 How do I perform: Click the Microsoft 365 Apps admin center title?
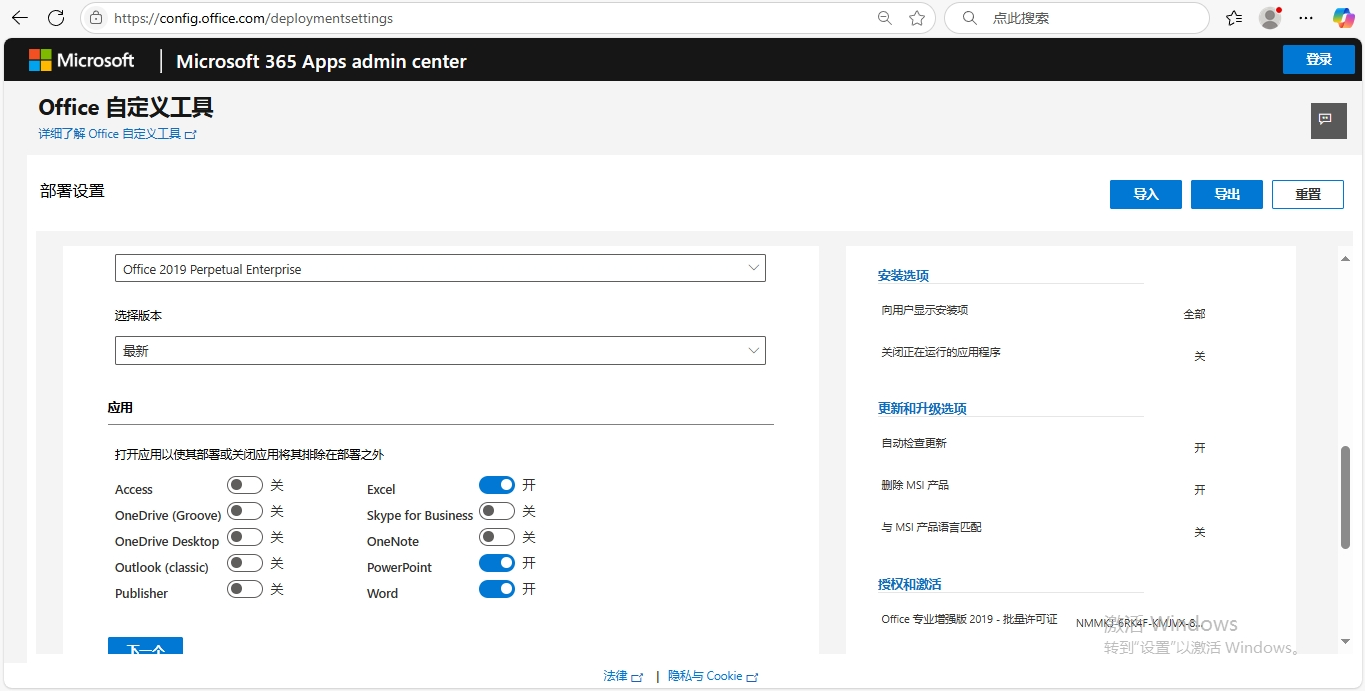pyautogui.click(x=321, y=61)
